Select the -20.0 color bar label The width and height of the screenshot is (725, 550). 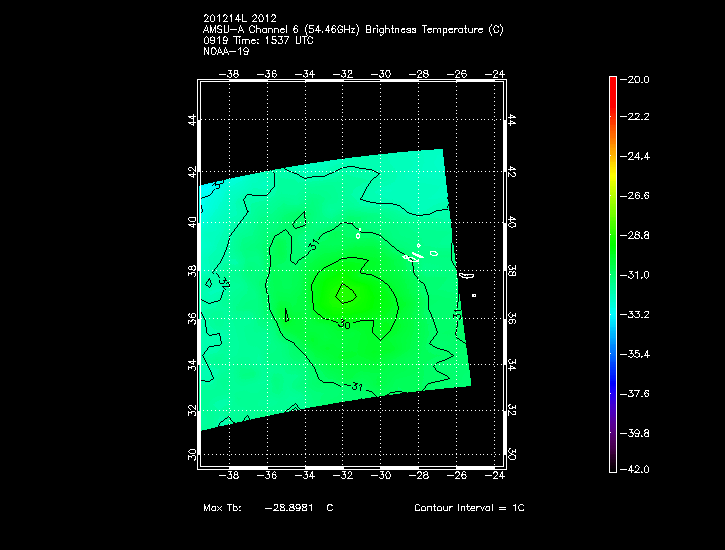638,79
